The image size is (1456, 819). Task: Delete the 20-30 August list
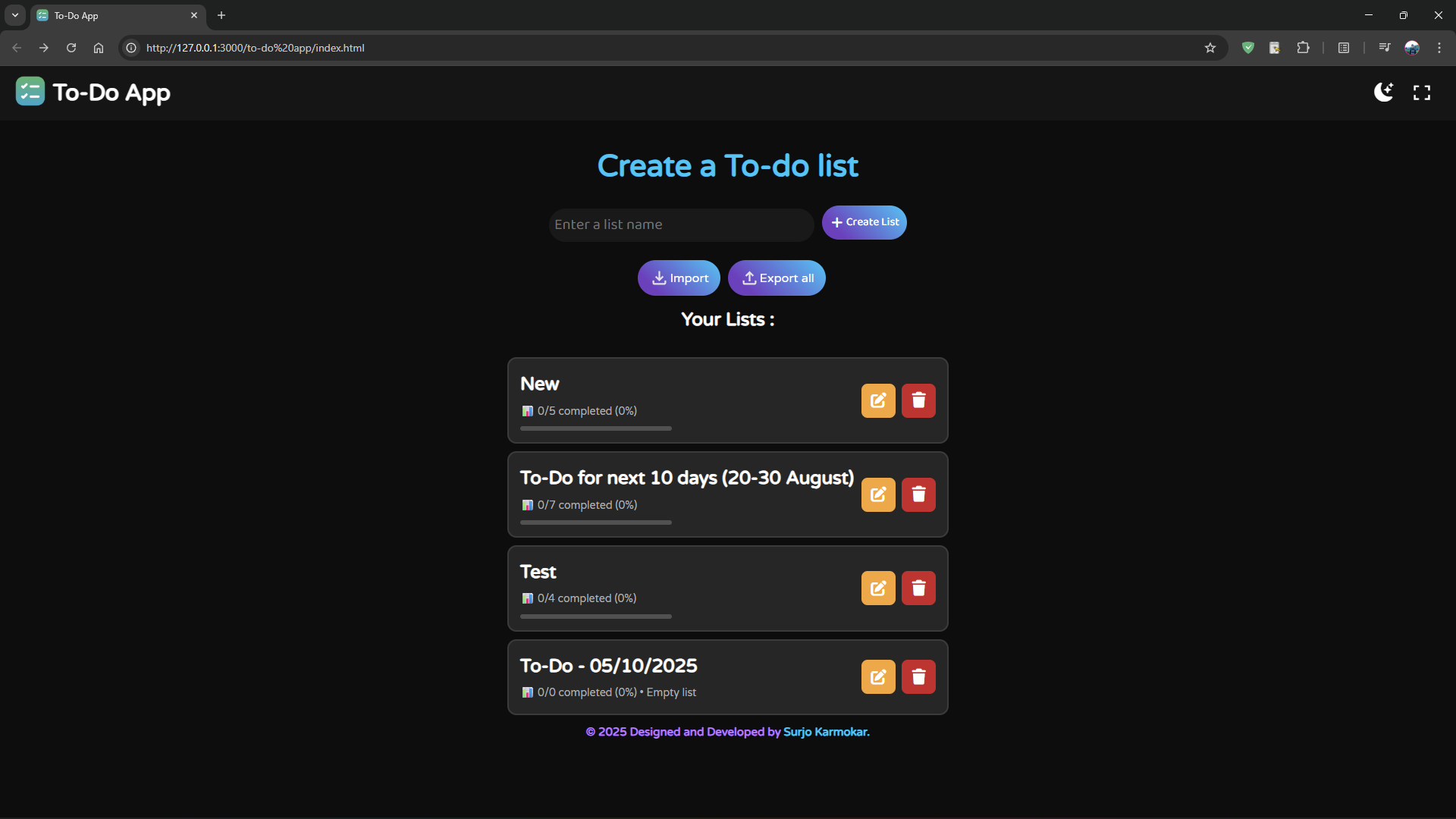pyautogui.click(x=918, y=494)
